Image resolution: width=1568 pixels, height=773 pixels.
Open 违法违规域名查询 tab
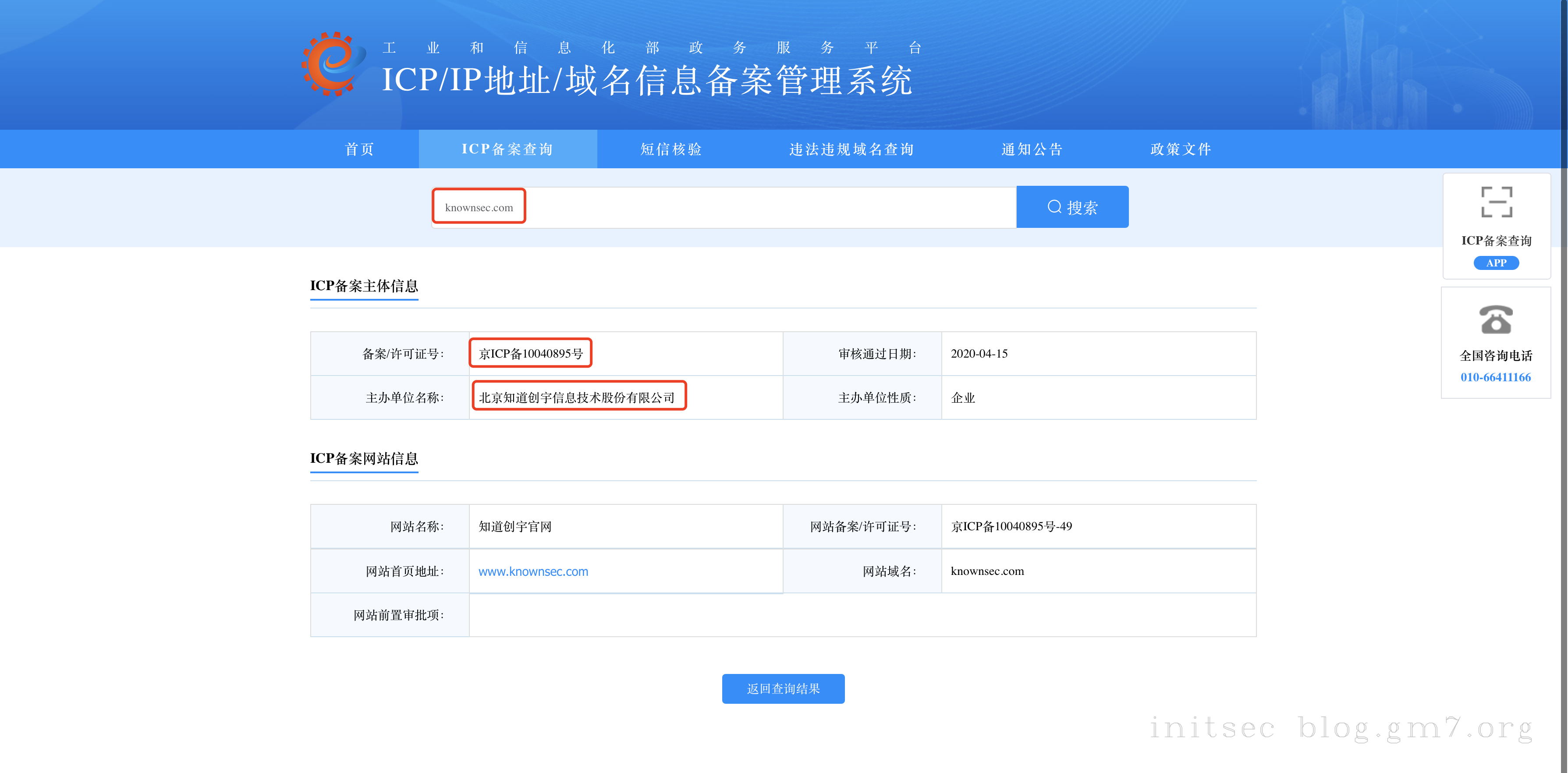[851, 149]
